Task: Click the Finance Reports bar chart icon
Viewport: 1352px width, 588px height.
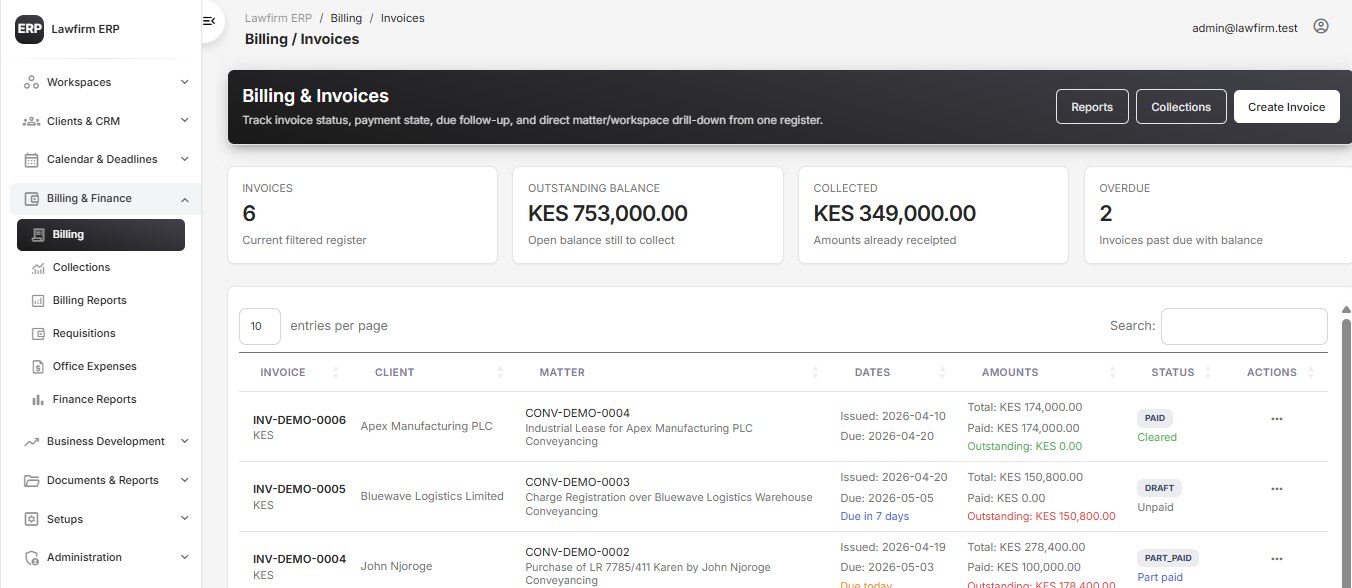Action: (38, 400)
